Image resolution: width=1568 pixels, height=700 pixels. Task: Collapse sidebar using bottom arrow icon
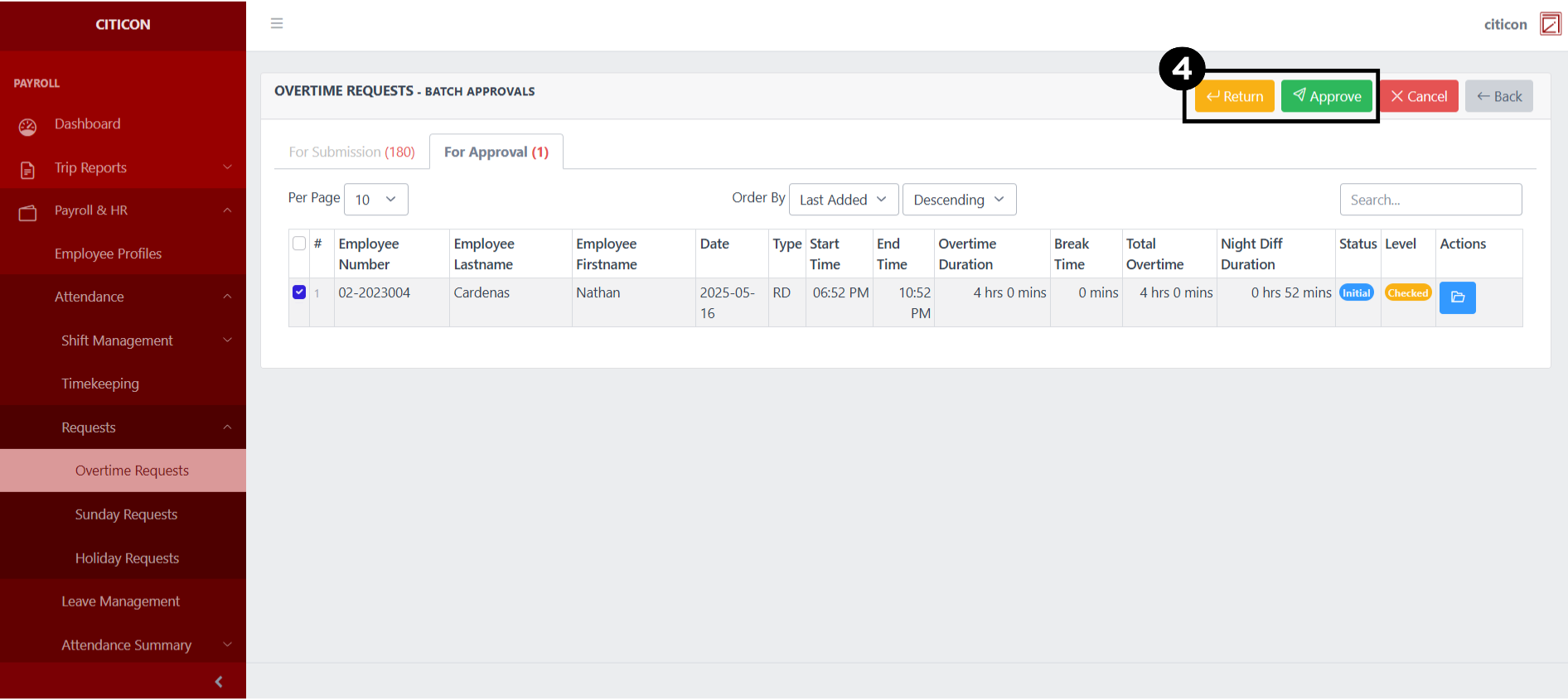[x=219, y=682]
